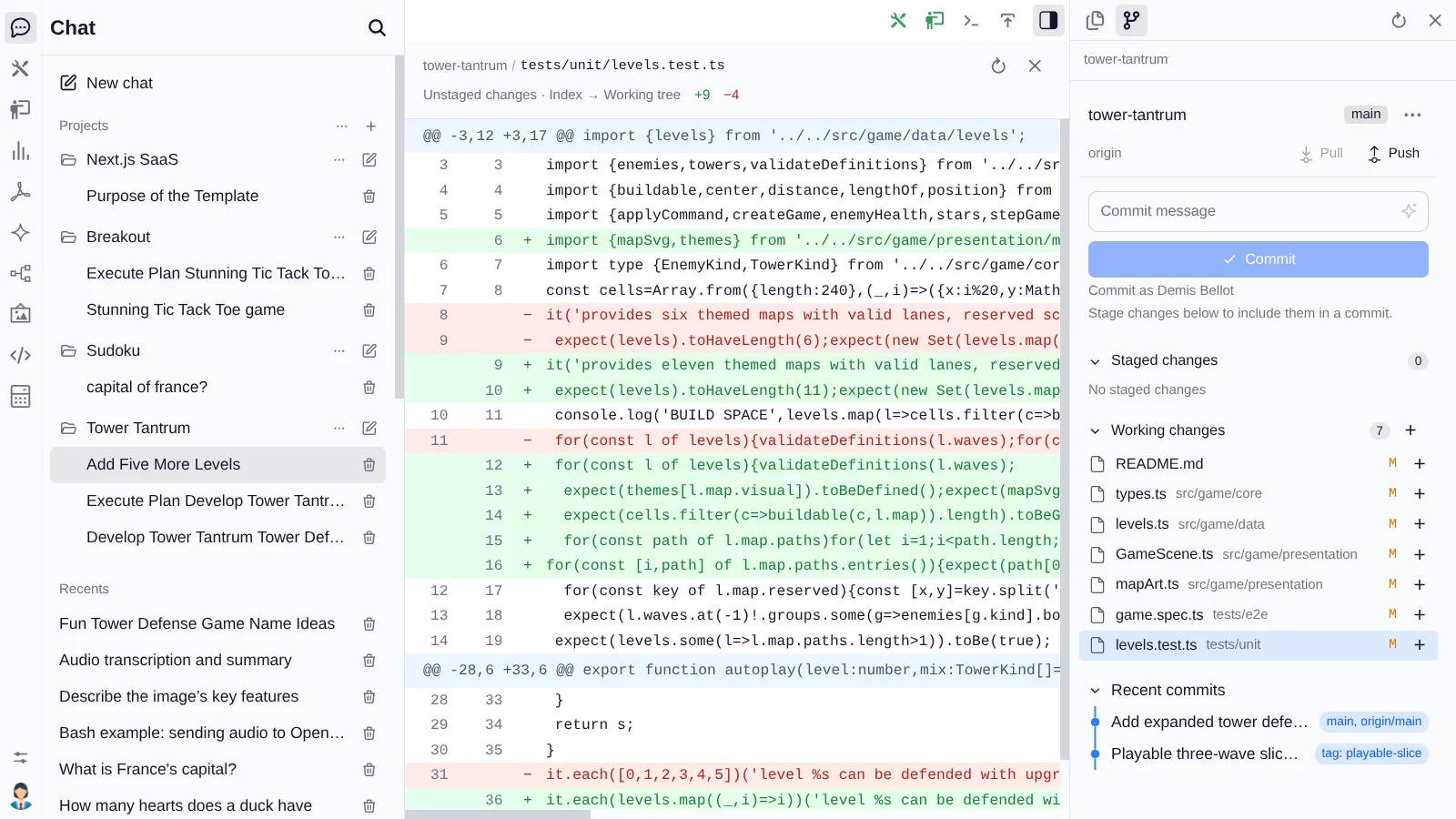Viewport: 1456px width, 819px height.
Task: Open mapArt.ts in working changes
Action: click(1258, 584)
